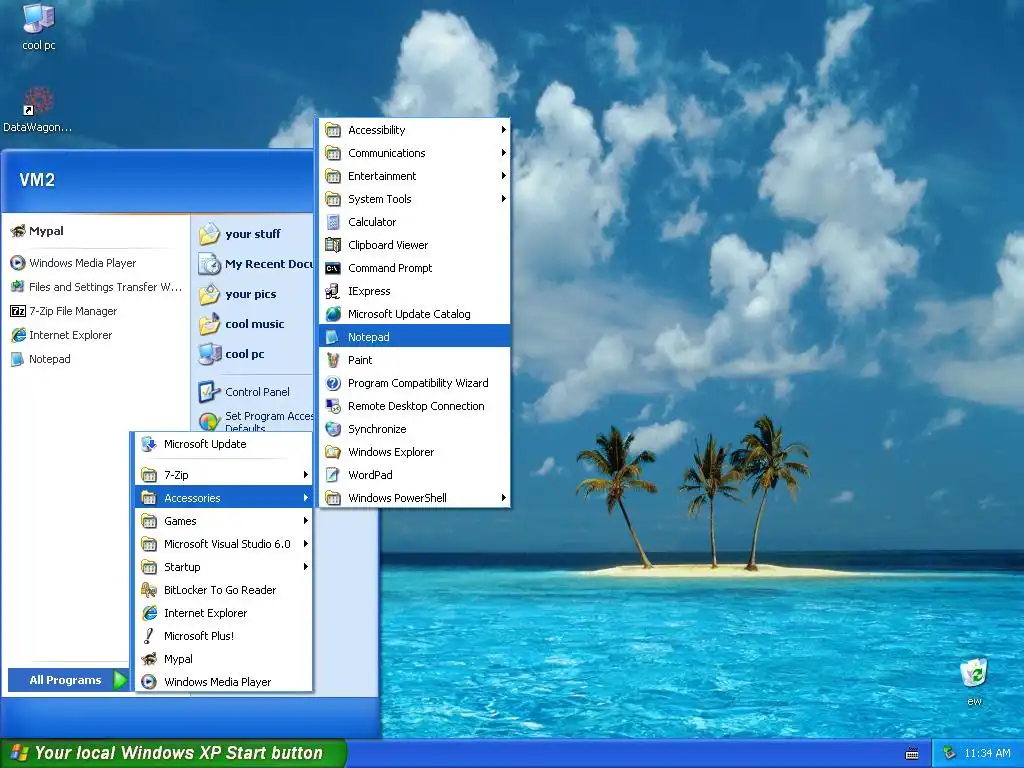Open the Recycle Bin labeled ew
The width and height of the screenshot is (1024, 768).
click(x=974, y=682)
